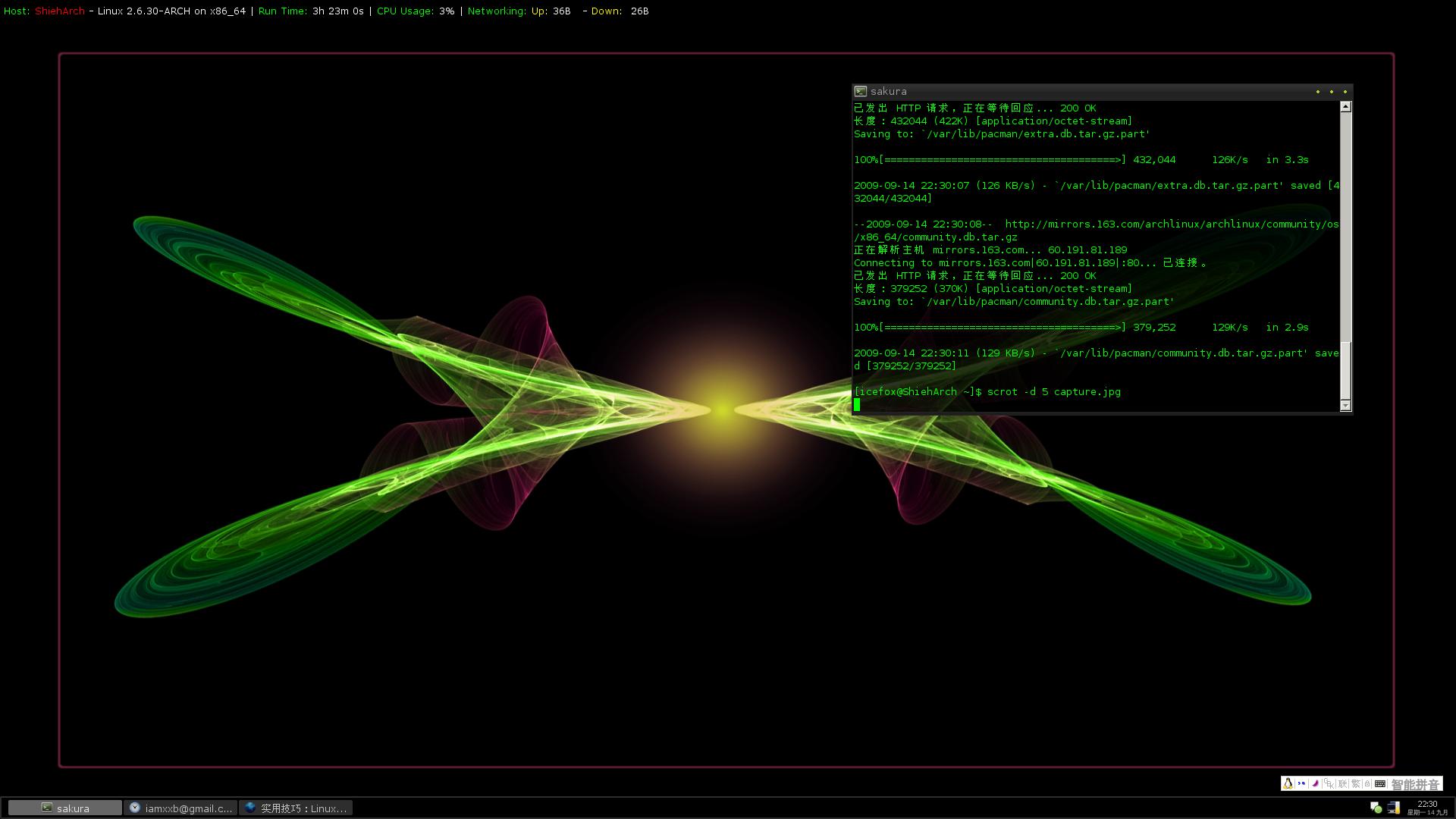This screenshot has height=819, width=1456.
Task: Click the 智能拼音 input method name
Action: click(x=1415, y=785)
